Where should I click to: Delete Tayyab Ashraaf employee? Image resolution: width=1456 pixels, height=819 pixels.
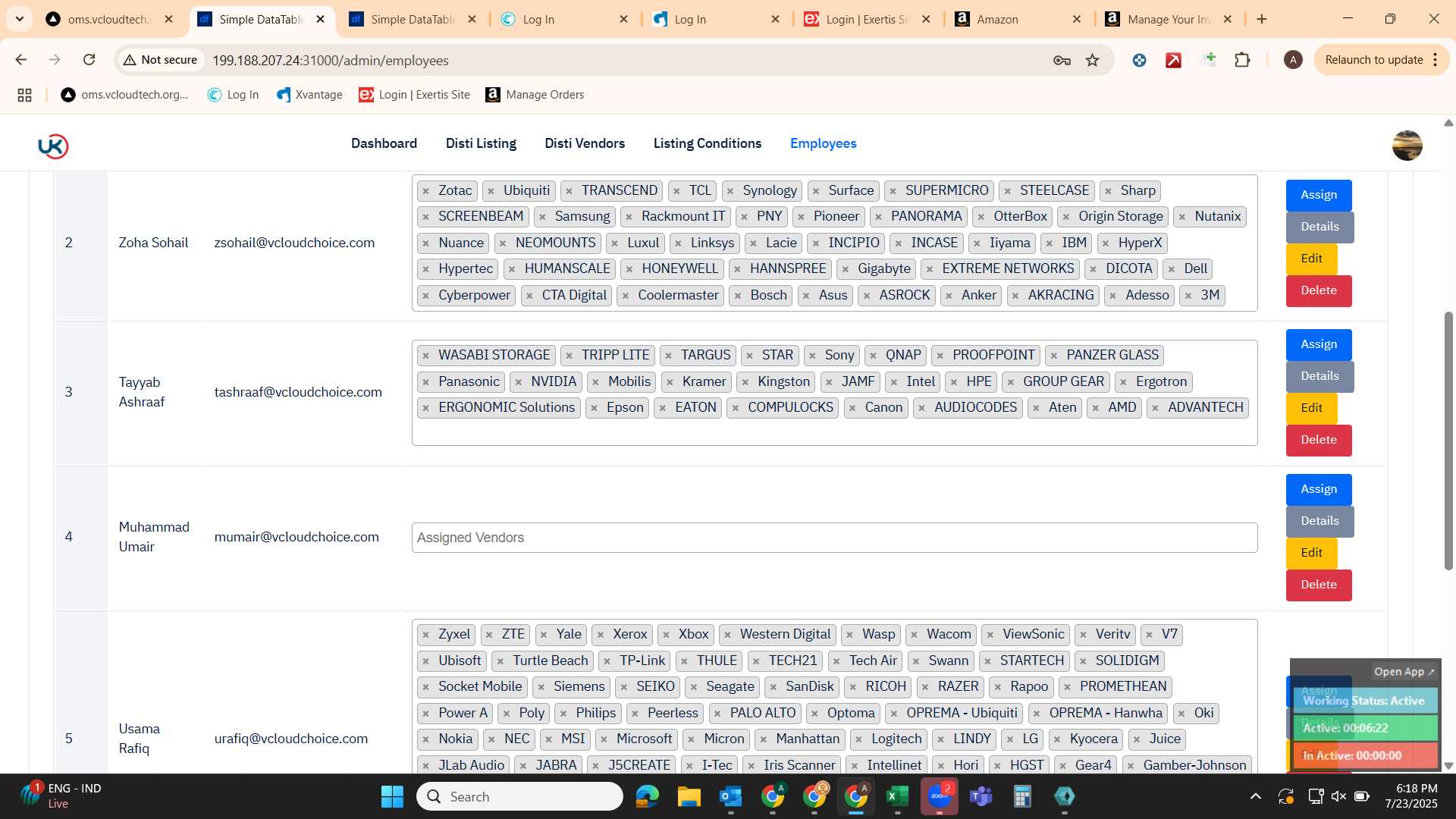click(1319, 441)
